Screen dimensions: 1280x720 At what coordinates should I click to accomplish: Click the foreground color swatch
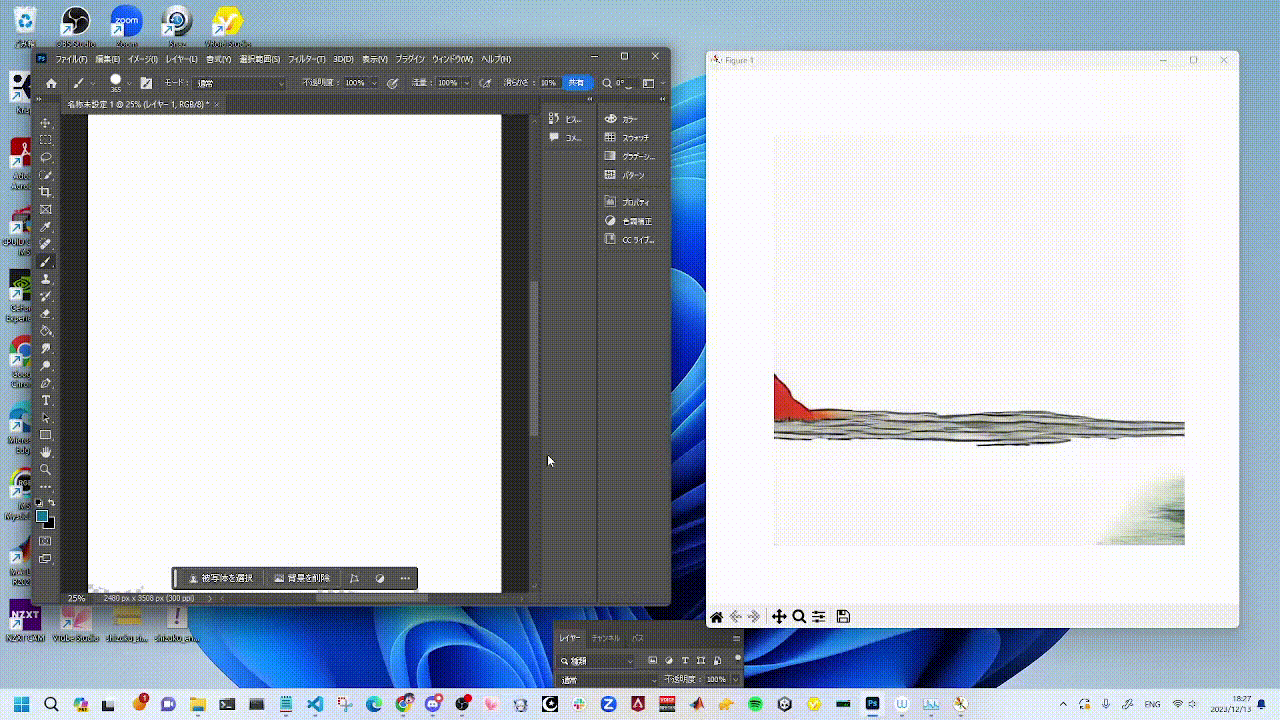42,516
